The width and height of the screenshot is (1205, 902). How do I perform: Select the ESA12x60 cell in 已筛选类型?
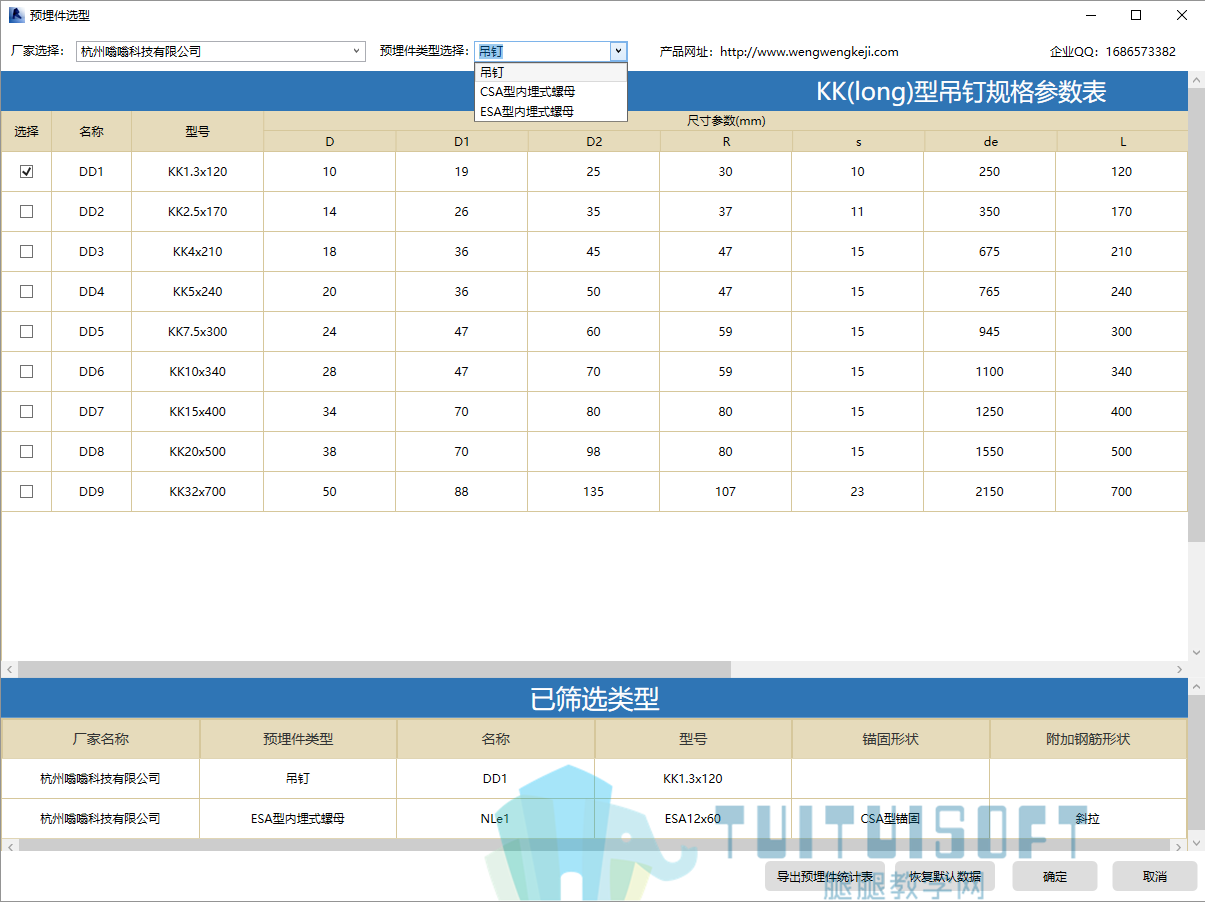[x=693, y=818]
